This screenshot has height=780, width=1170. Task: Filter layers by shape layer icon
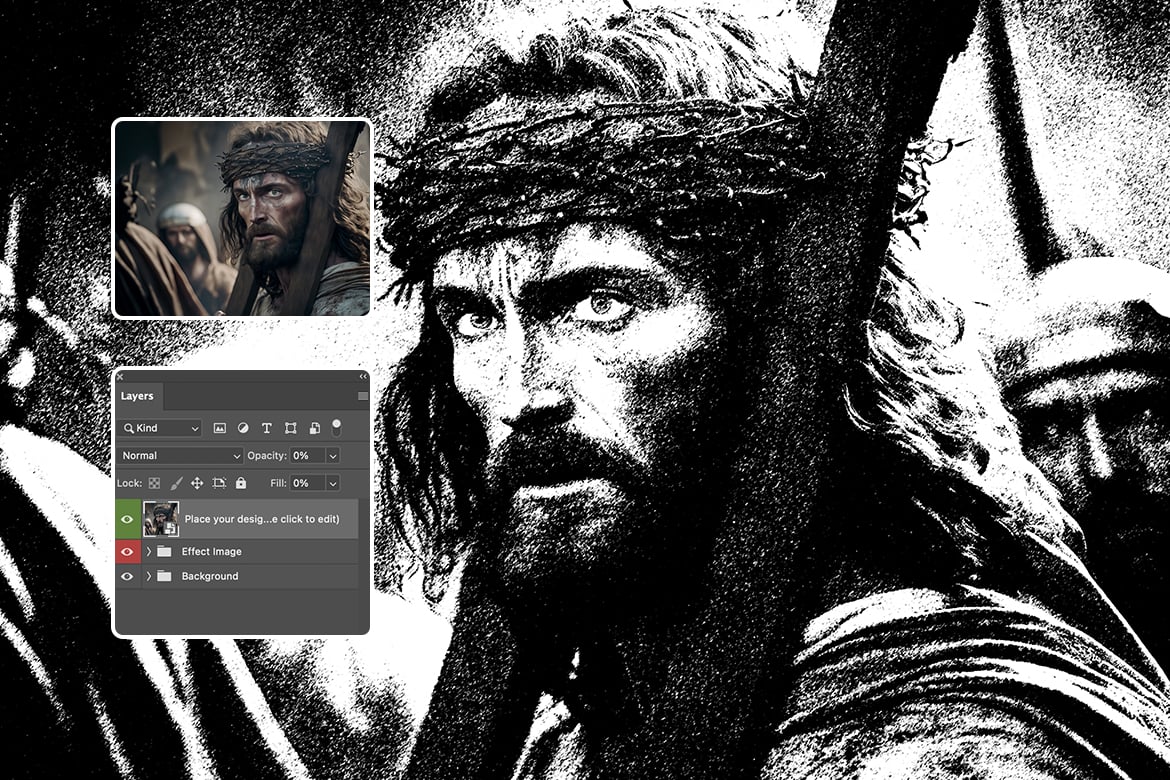[x=290, y=428]
